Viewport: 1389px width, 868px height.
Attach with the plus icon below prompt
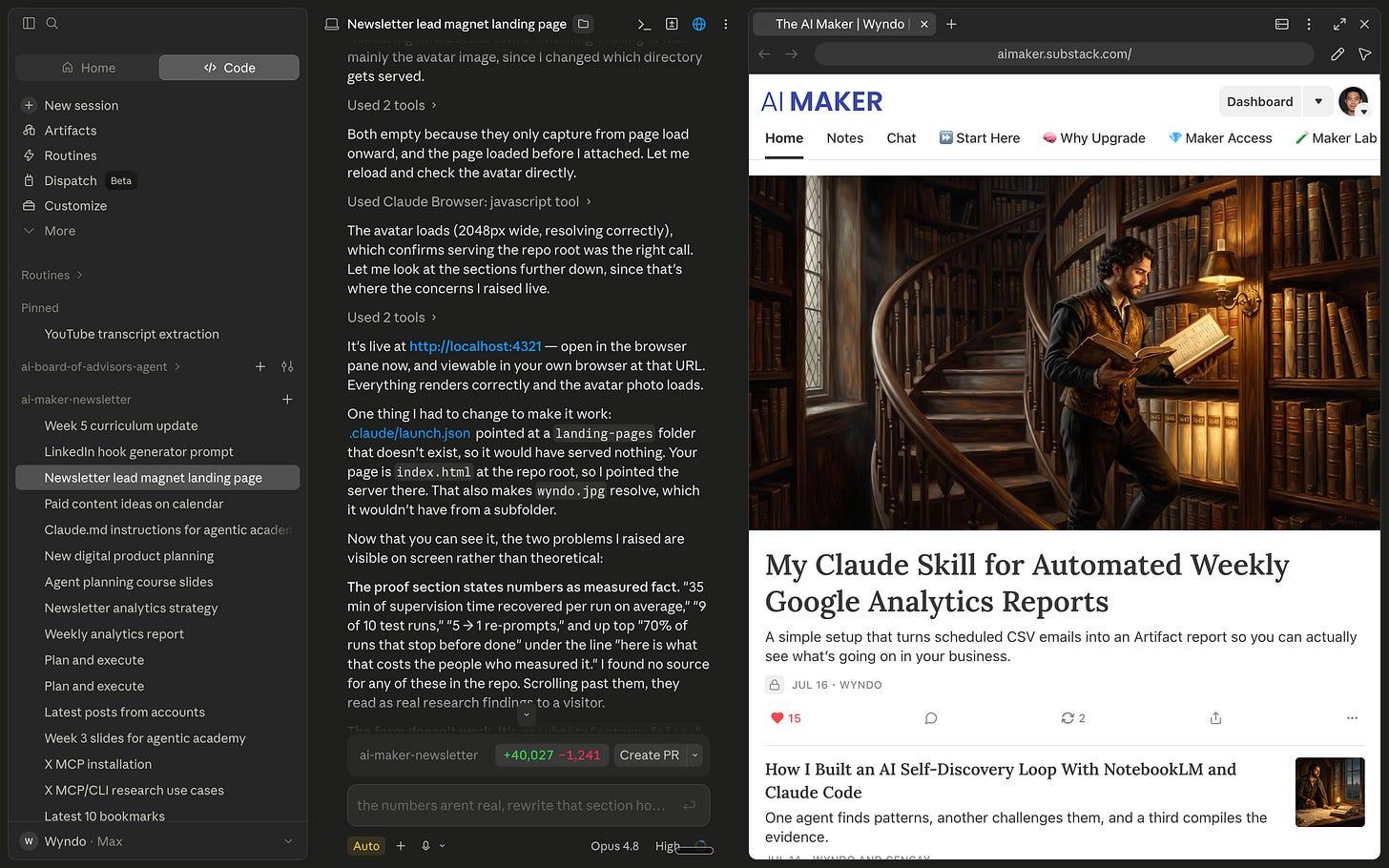401,846
